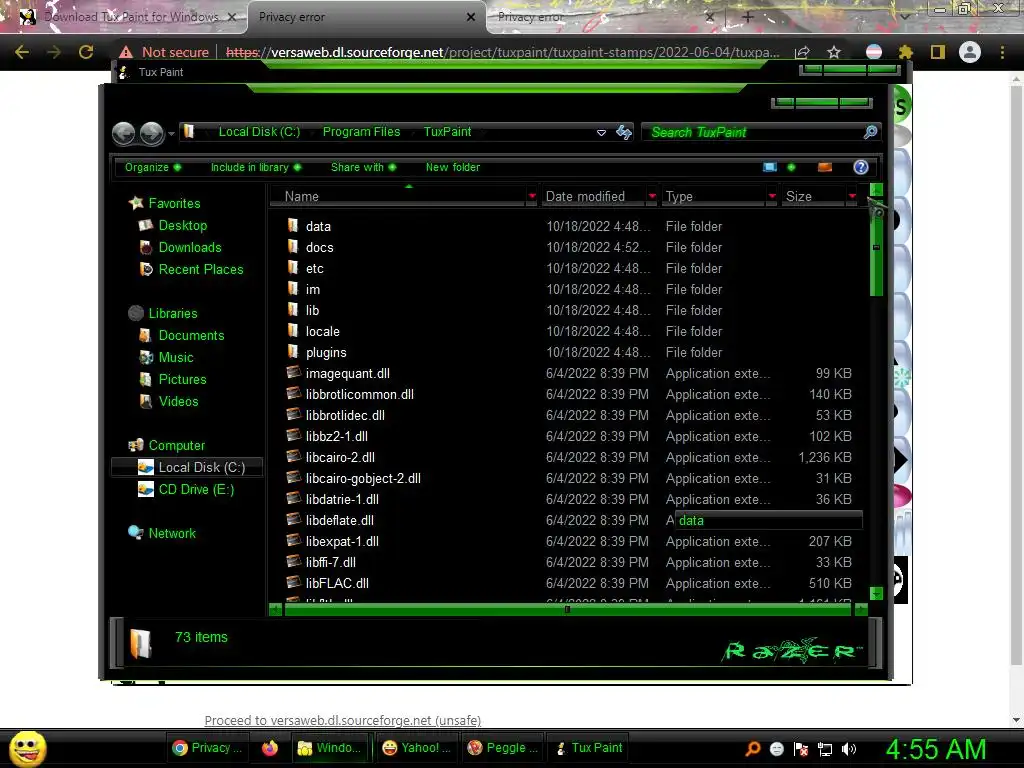This screenshot has height=768, width=1024.
Task: Open the Start menu smiley orb
Action: [27, 748]
